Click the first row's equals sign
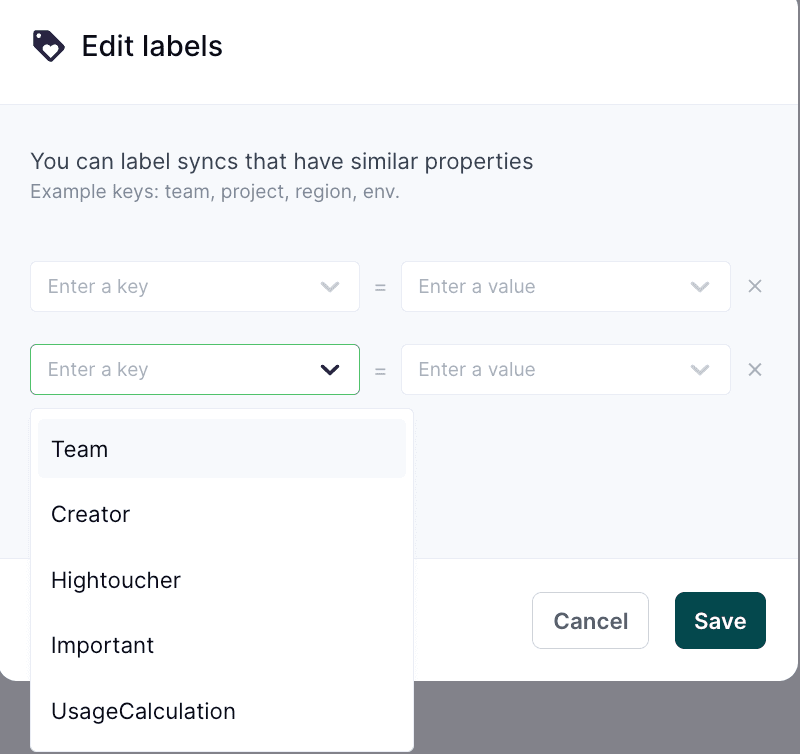This screenshot has width=800, height=754. point(380,288)
